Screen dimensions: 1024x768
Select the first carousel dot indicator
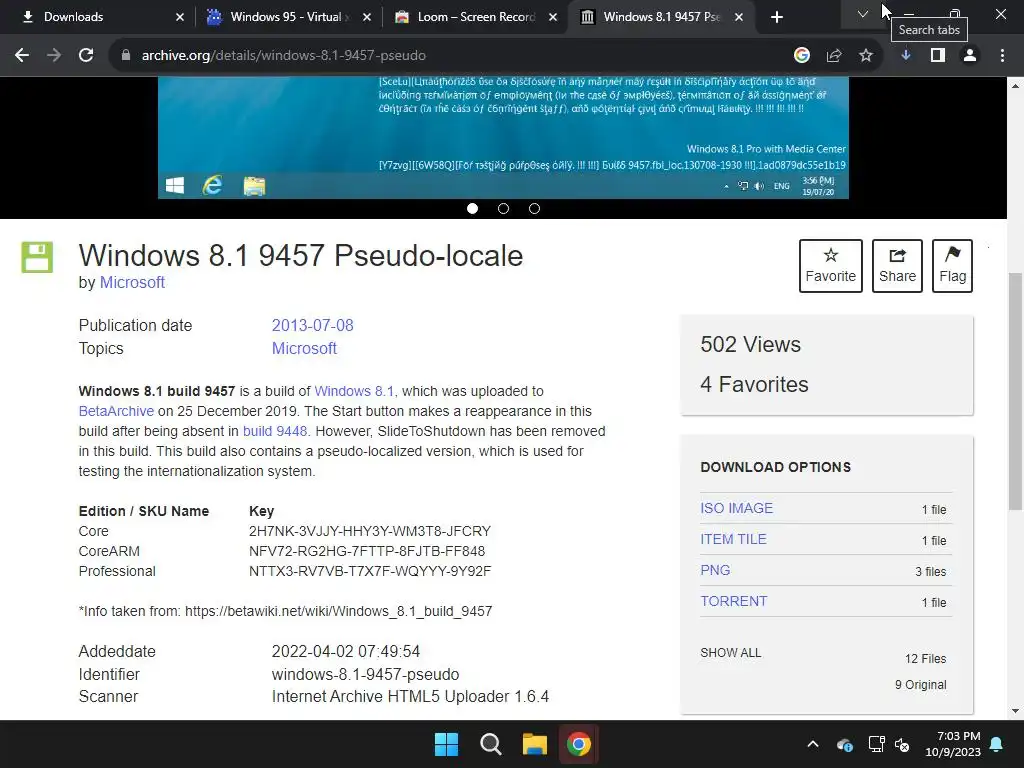click(473, 208)
